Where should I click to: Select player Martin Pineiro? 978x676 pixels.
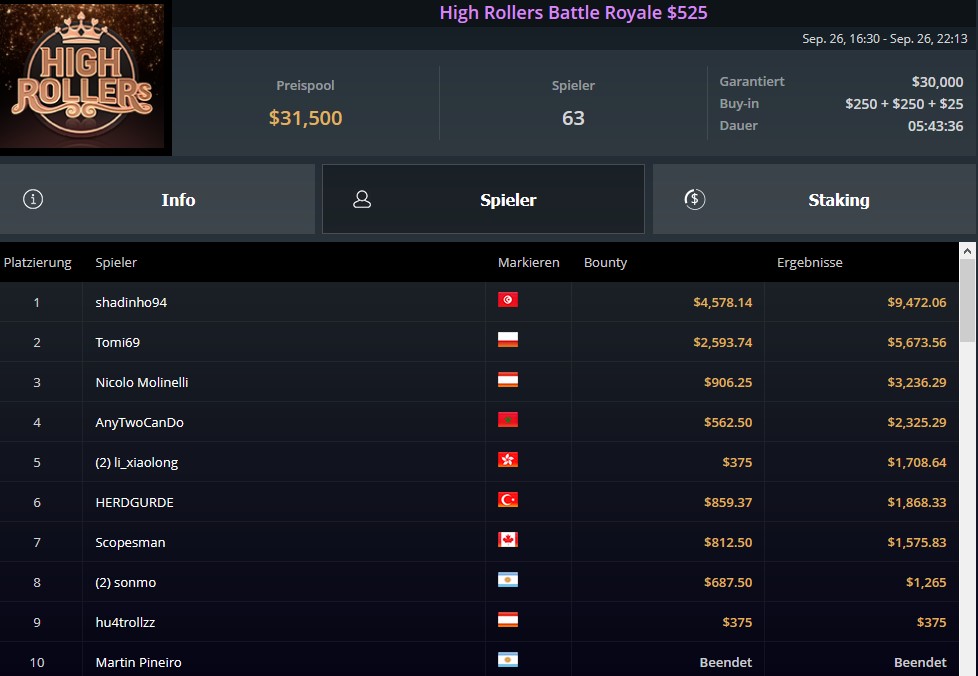coord(138,662)
